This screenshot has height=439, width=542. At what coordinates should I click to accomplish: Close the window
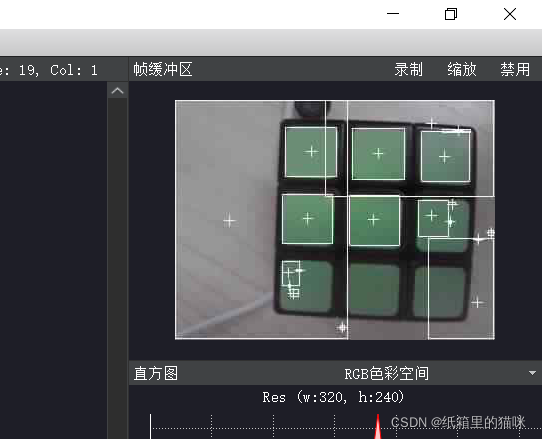(x=510, y=14)
